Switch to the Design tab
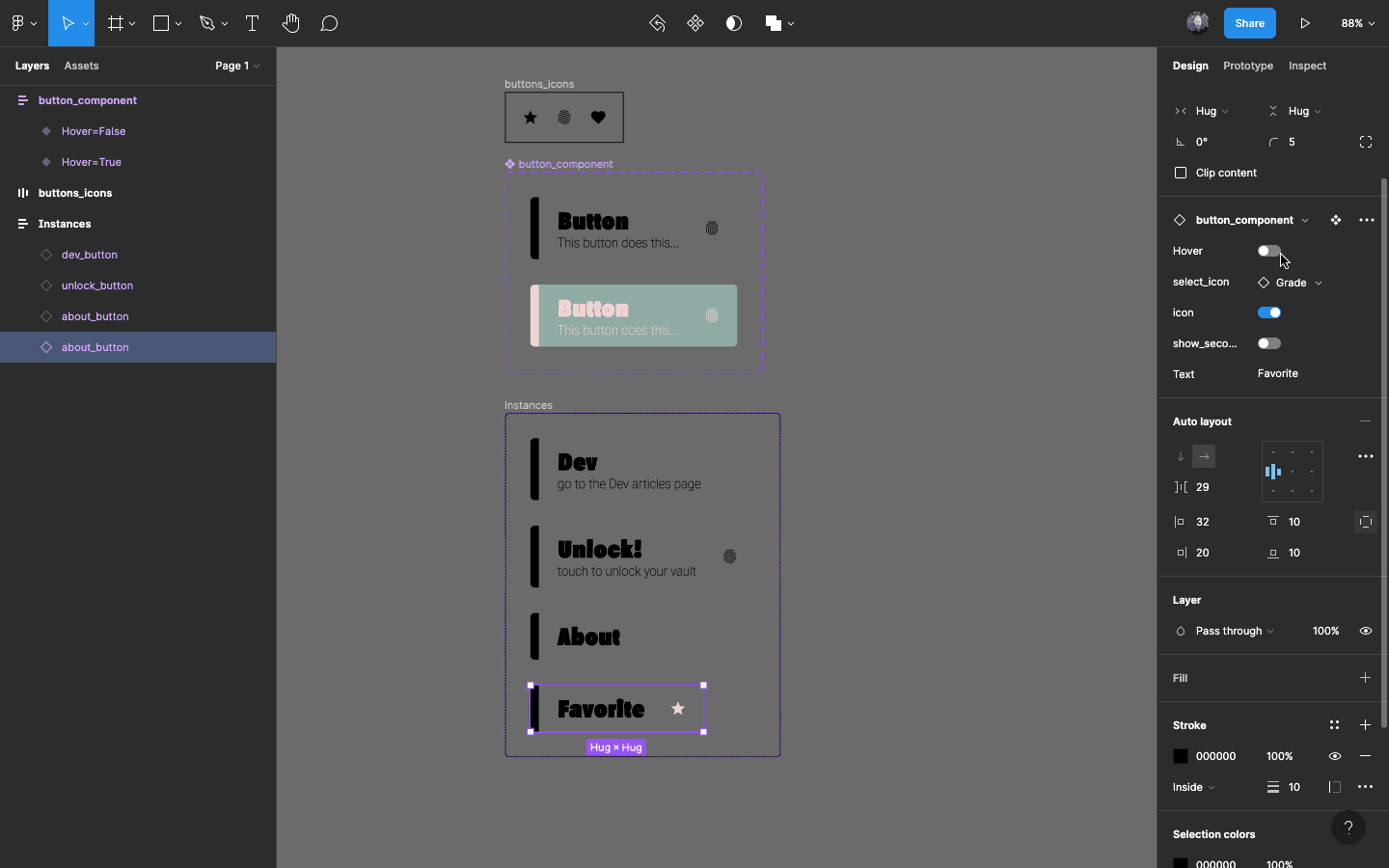This screenshot has height=868, width=1389. pos(1190,66)
